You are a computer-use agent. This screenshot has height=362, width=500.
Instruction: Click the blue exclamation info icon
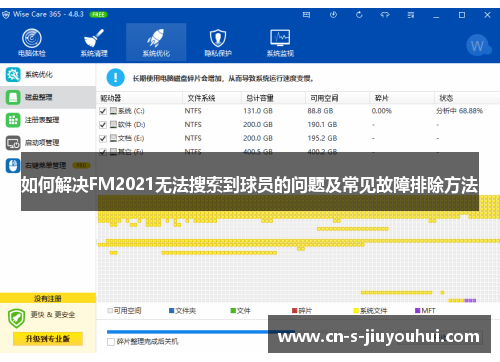pyautogui.click(x=115, y=78)
